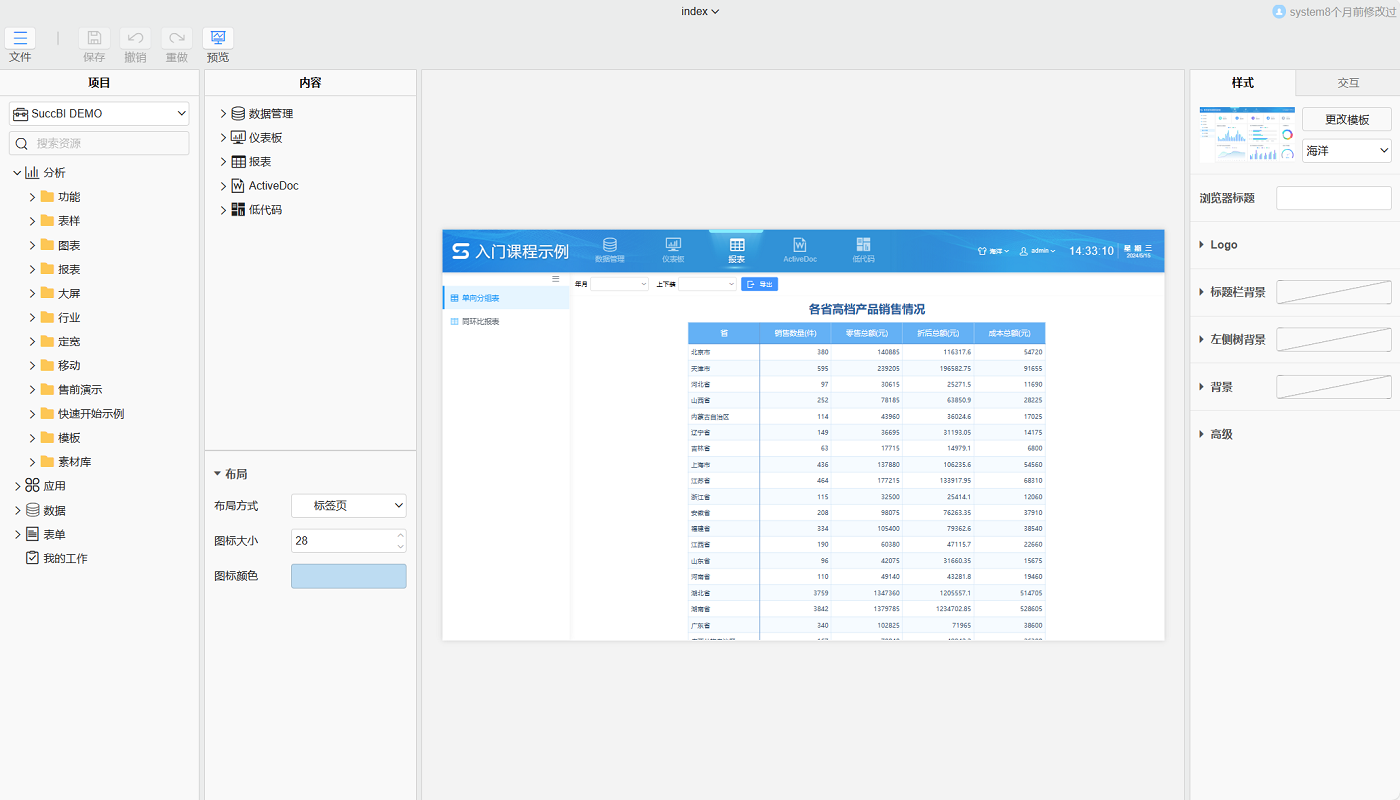Click the 预览 preview toolbar icon
Image resolution: width=1400 pixels, height=800 pixels.
tap(218, 39)
